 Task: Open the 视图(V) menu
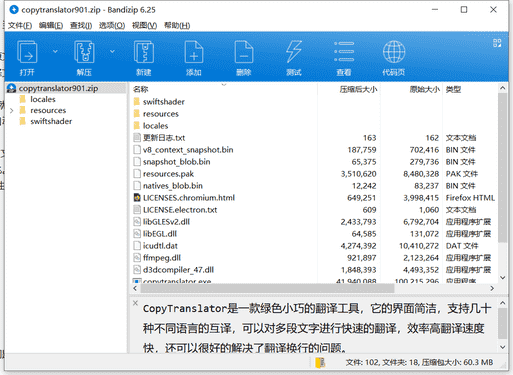[x=144, y=25]
